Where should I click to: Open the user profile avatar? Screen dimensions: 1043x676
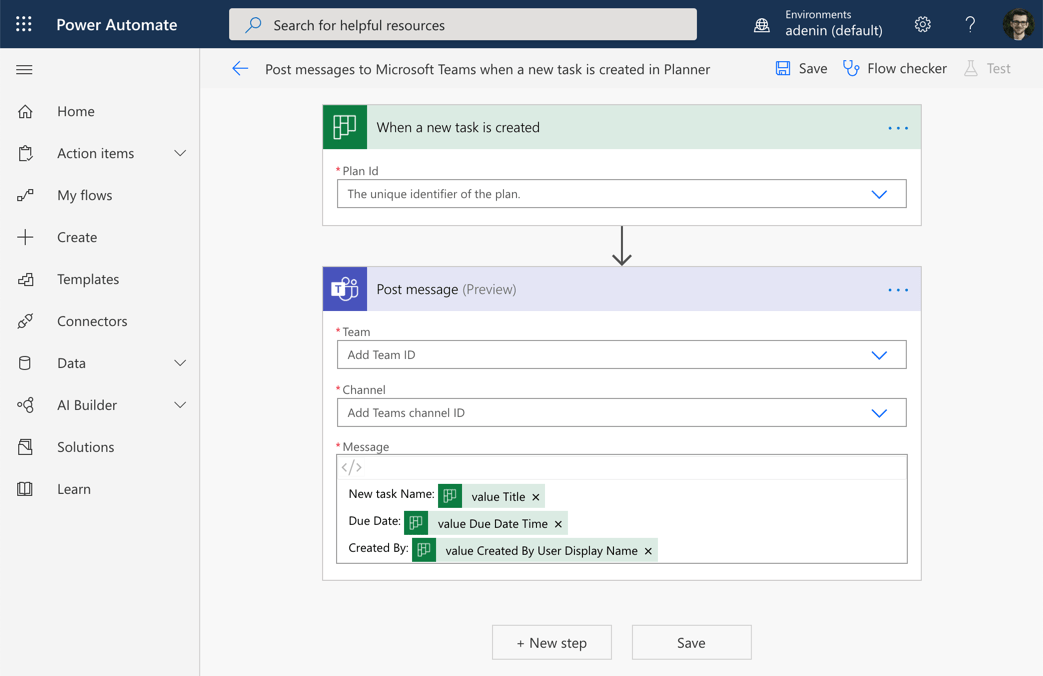click(x=1018, y=25)
